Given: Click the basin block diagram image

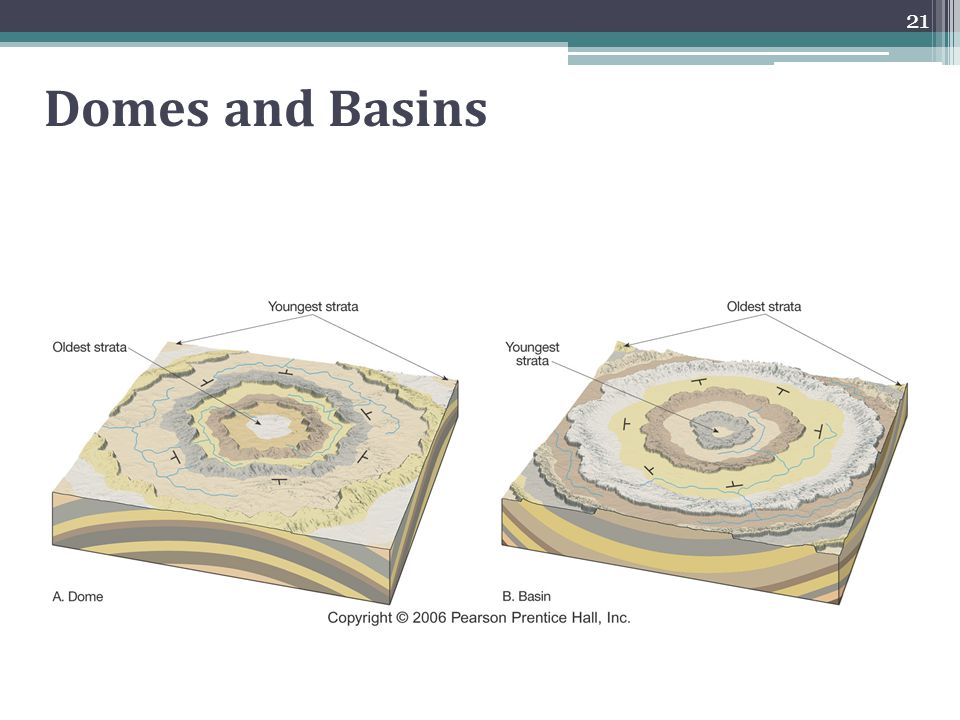Looking at the screenshot, I should coord(705,473).
